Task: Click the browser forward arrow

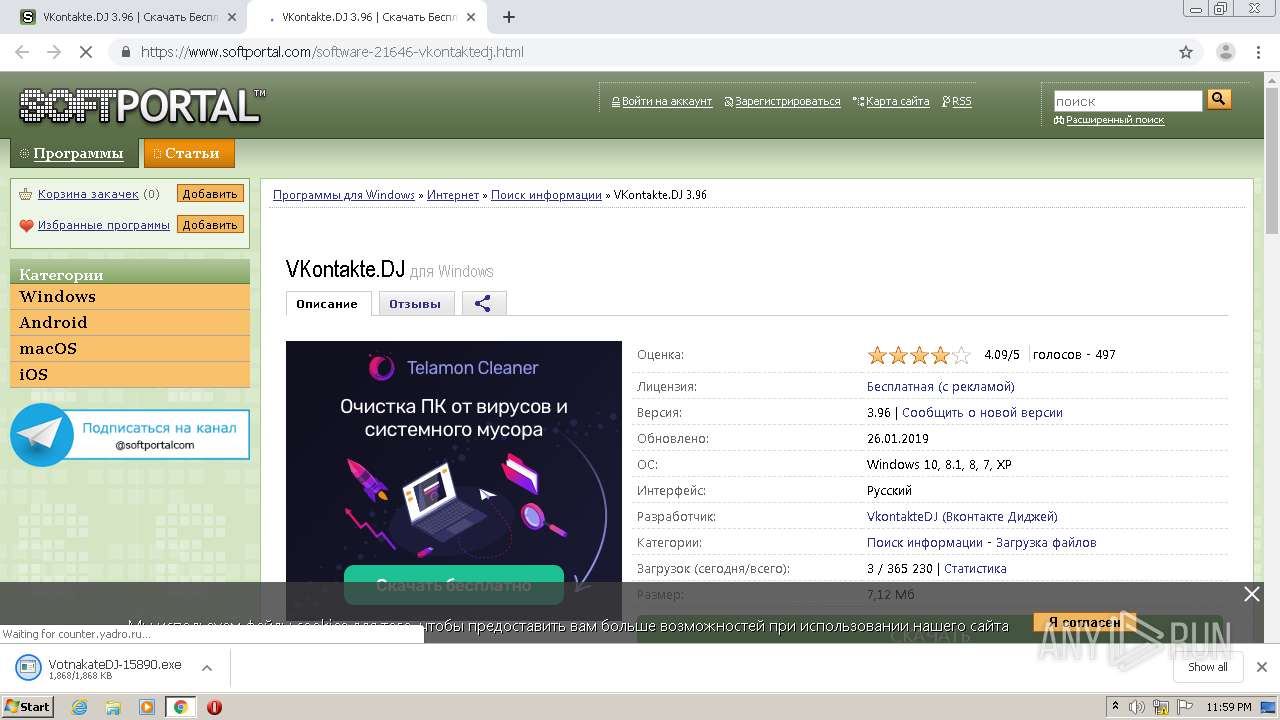Action: click(54, 52)
